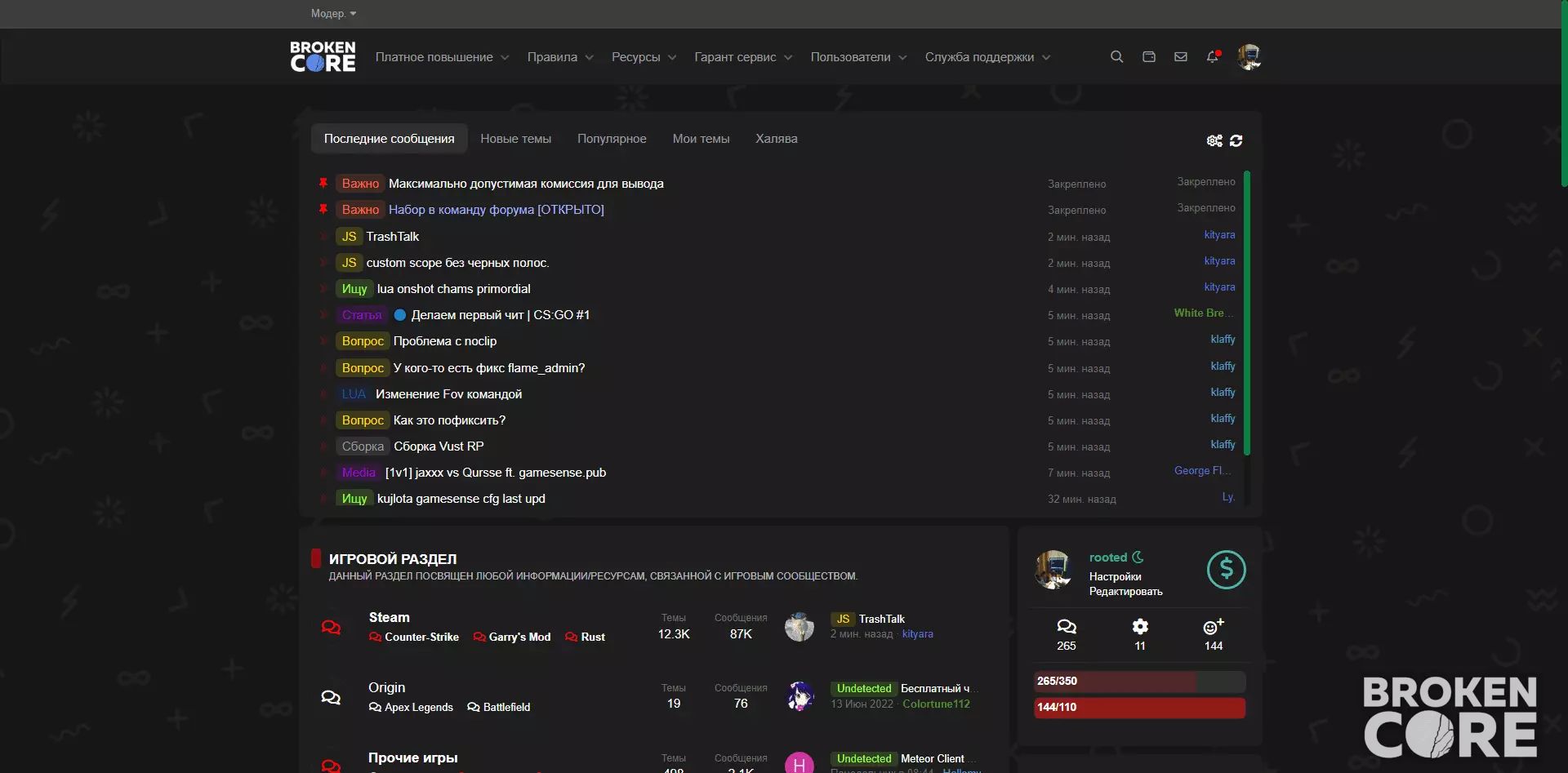Switch to the Новые темы tab
The height and width of the screenshot is (773, 1568).
(x=516, y=139)
